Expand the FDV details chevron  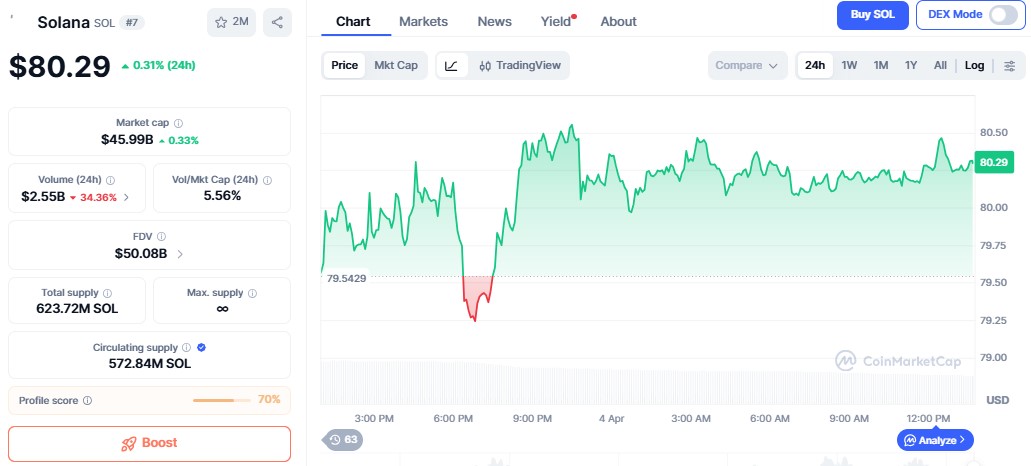point(180,254)
